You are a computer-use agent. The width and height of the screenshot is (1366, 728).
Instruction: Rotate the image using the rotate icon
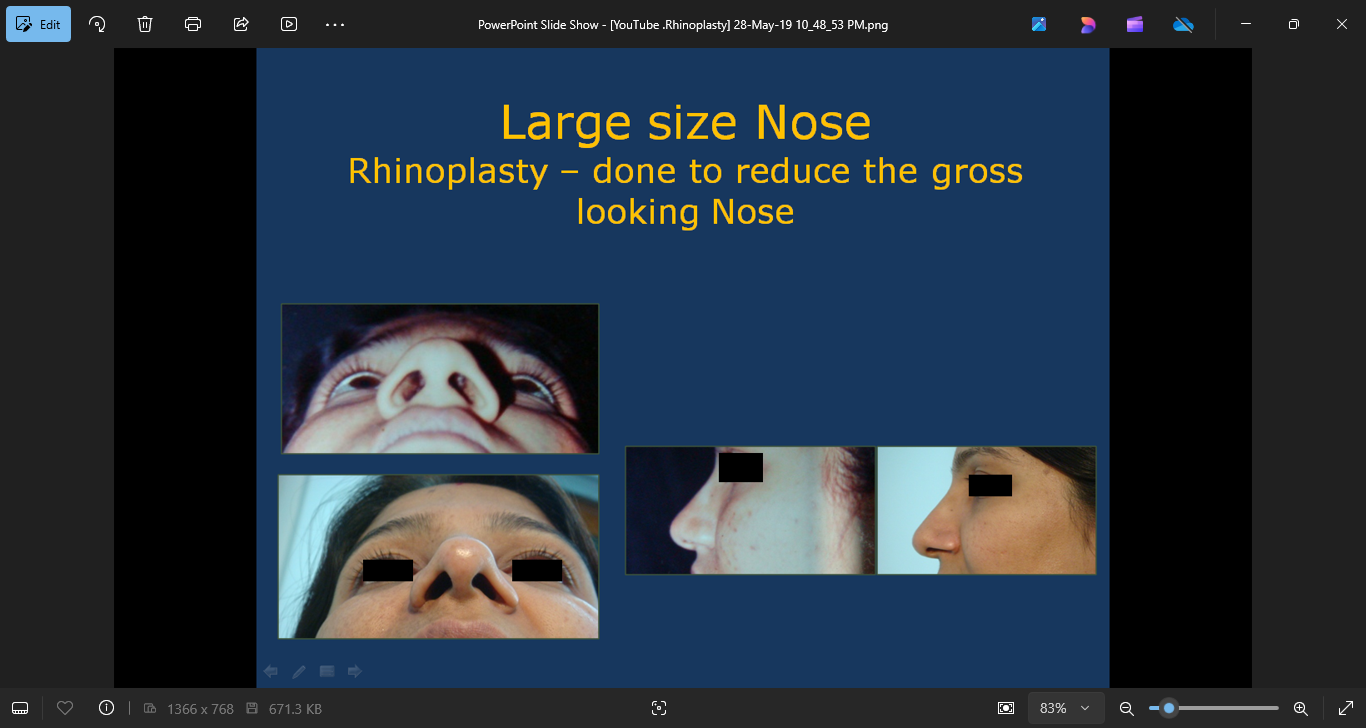pyautogui.click(x=97, y=24)
